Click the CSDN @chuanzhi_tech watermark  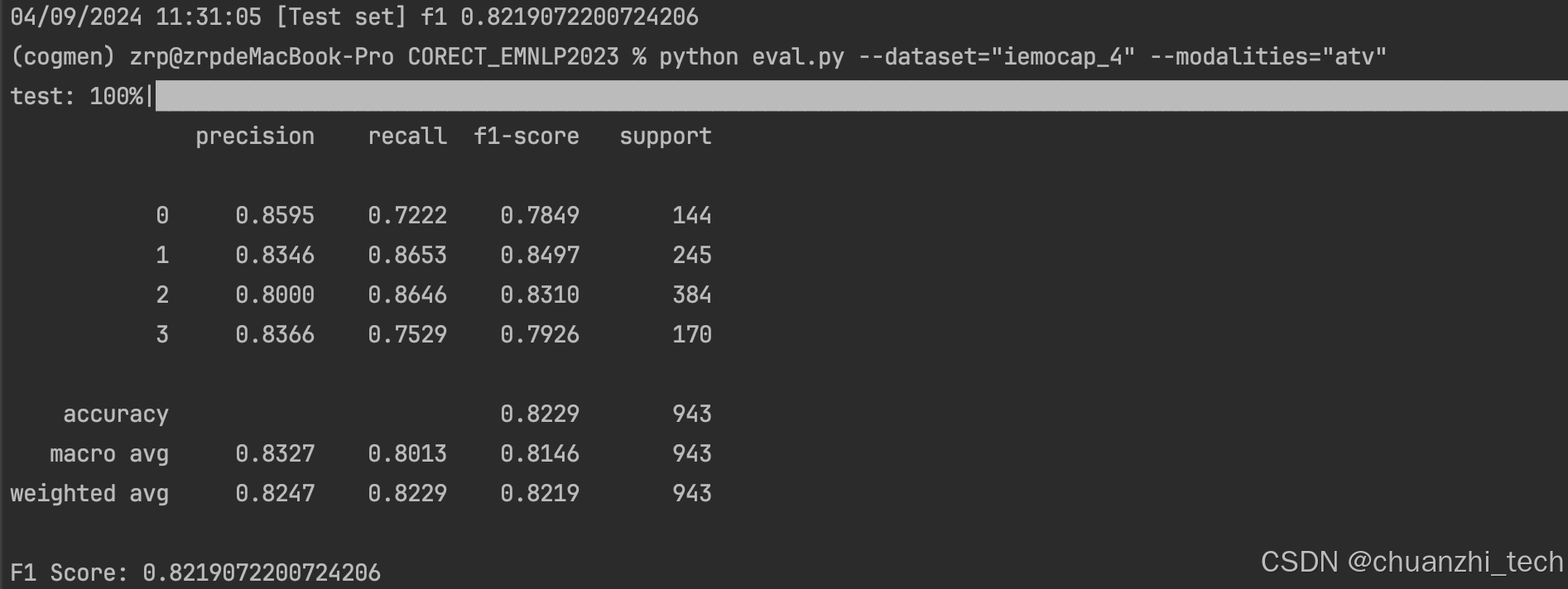click(x=1411, y=562)
